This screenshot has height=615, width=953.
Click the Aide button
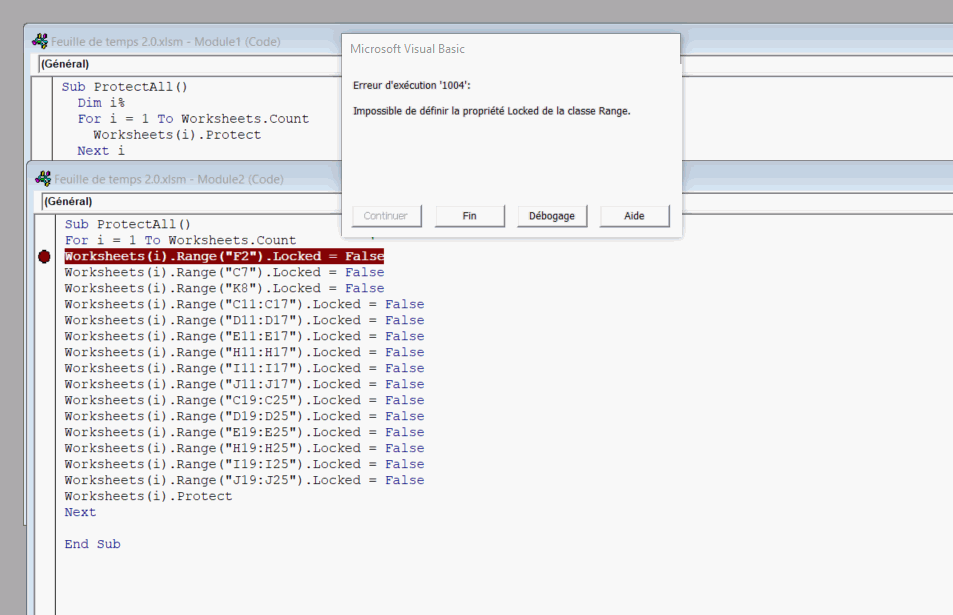coord(635,216)
